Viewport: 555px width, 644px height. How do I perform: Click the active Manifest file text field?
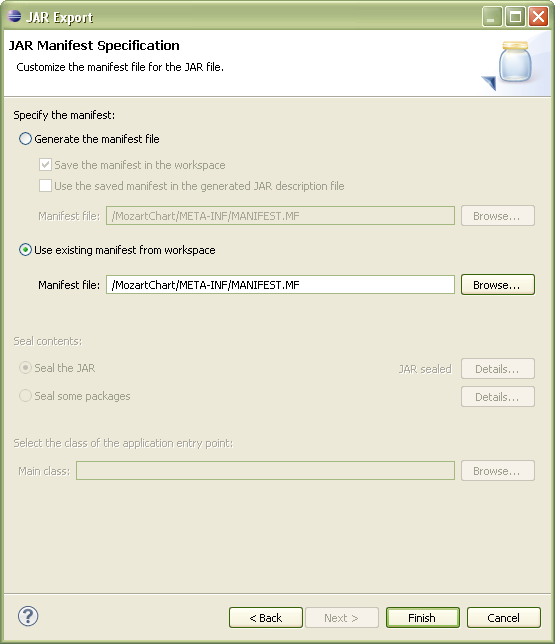point(280,285)
